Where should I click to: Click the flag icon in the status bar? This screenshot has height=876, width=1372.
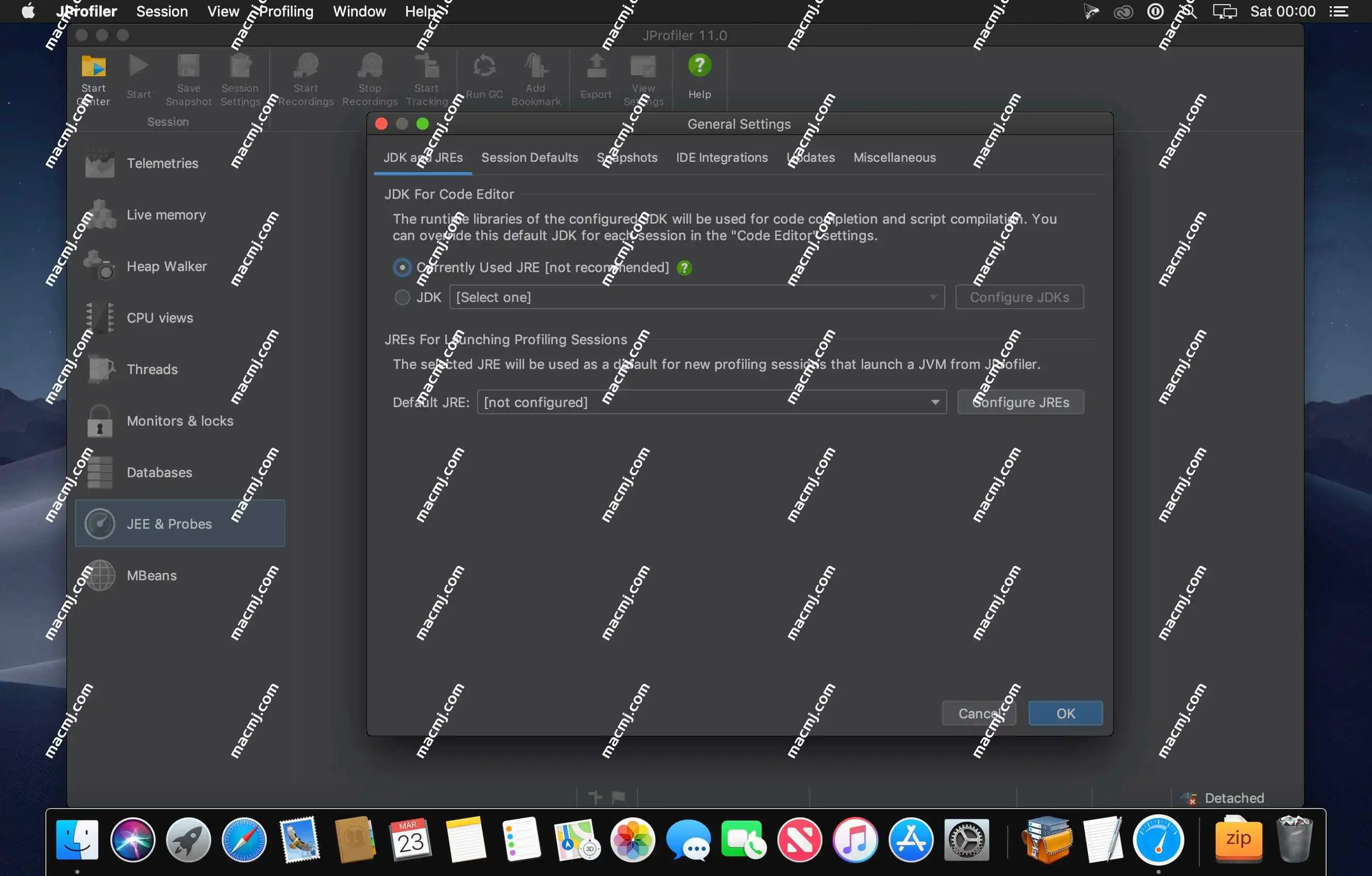point(618,797)
